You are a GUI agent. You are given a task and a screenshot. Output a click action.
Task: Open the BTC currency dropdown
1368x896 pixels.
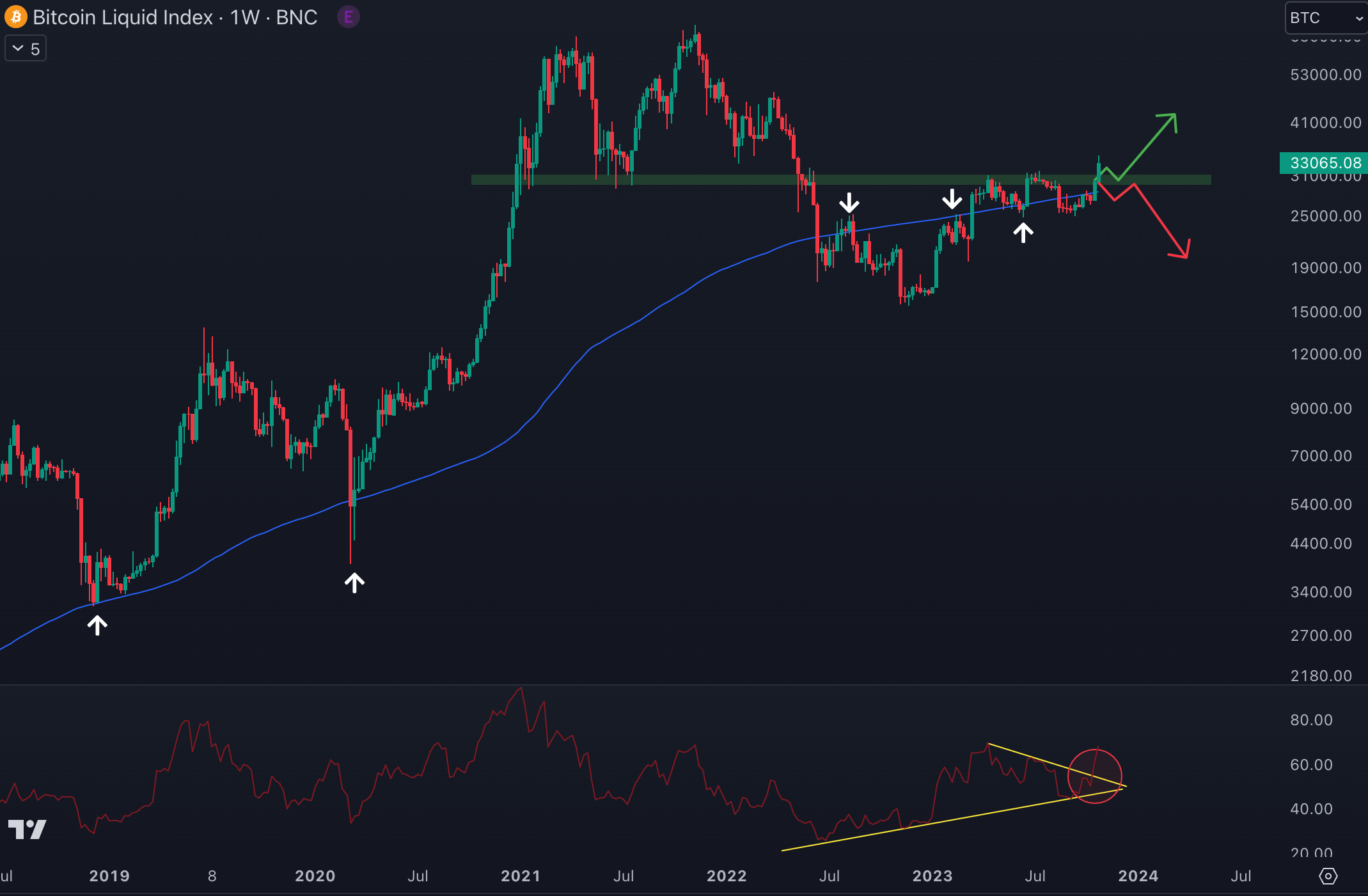pos(1325,18)
